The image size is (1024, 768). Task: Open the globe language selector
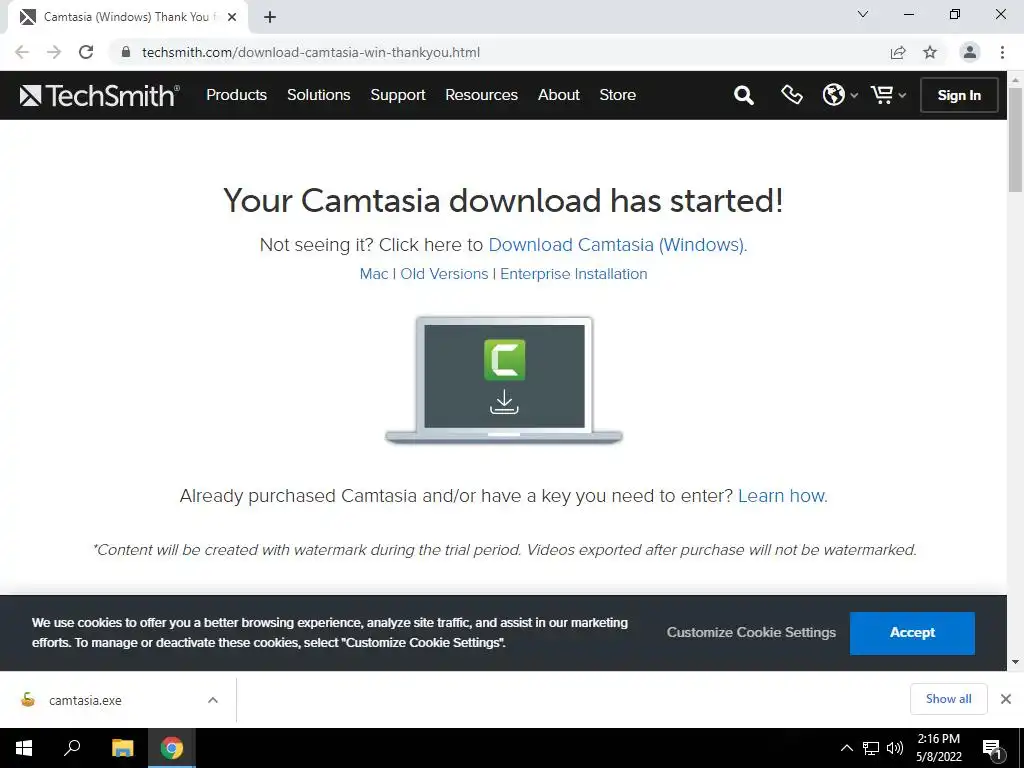pyautogui.click(x=839, y=95)
